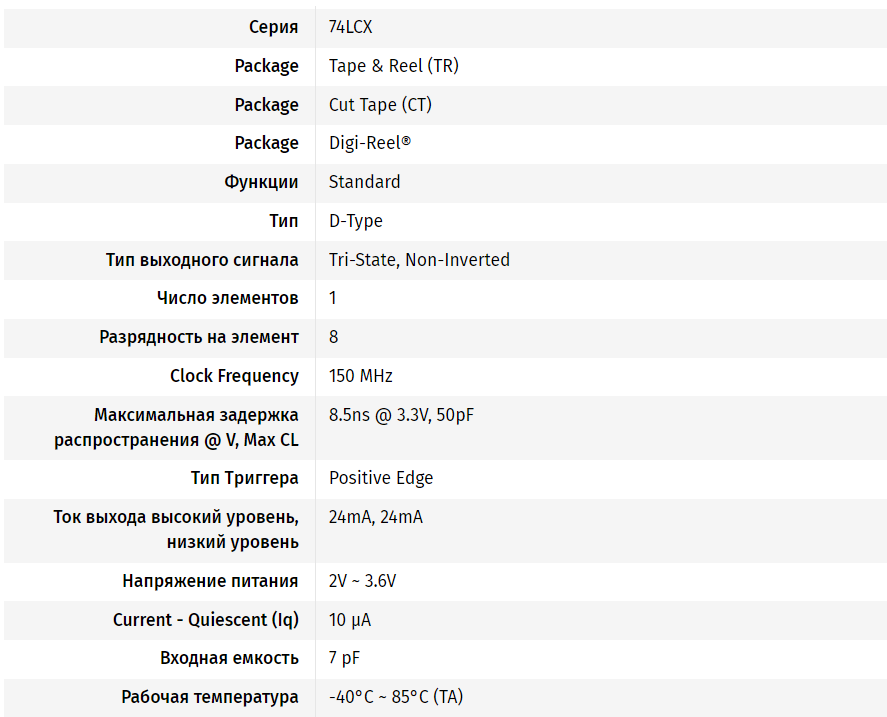Click the Тип выходного сигнала label
The width and height of the screenshot is (887, 717).
click(x=202, y=260)
